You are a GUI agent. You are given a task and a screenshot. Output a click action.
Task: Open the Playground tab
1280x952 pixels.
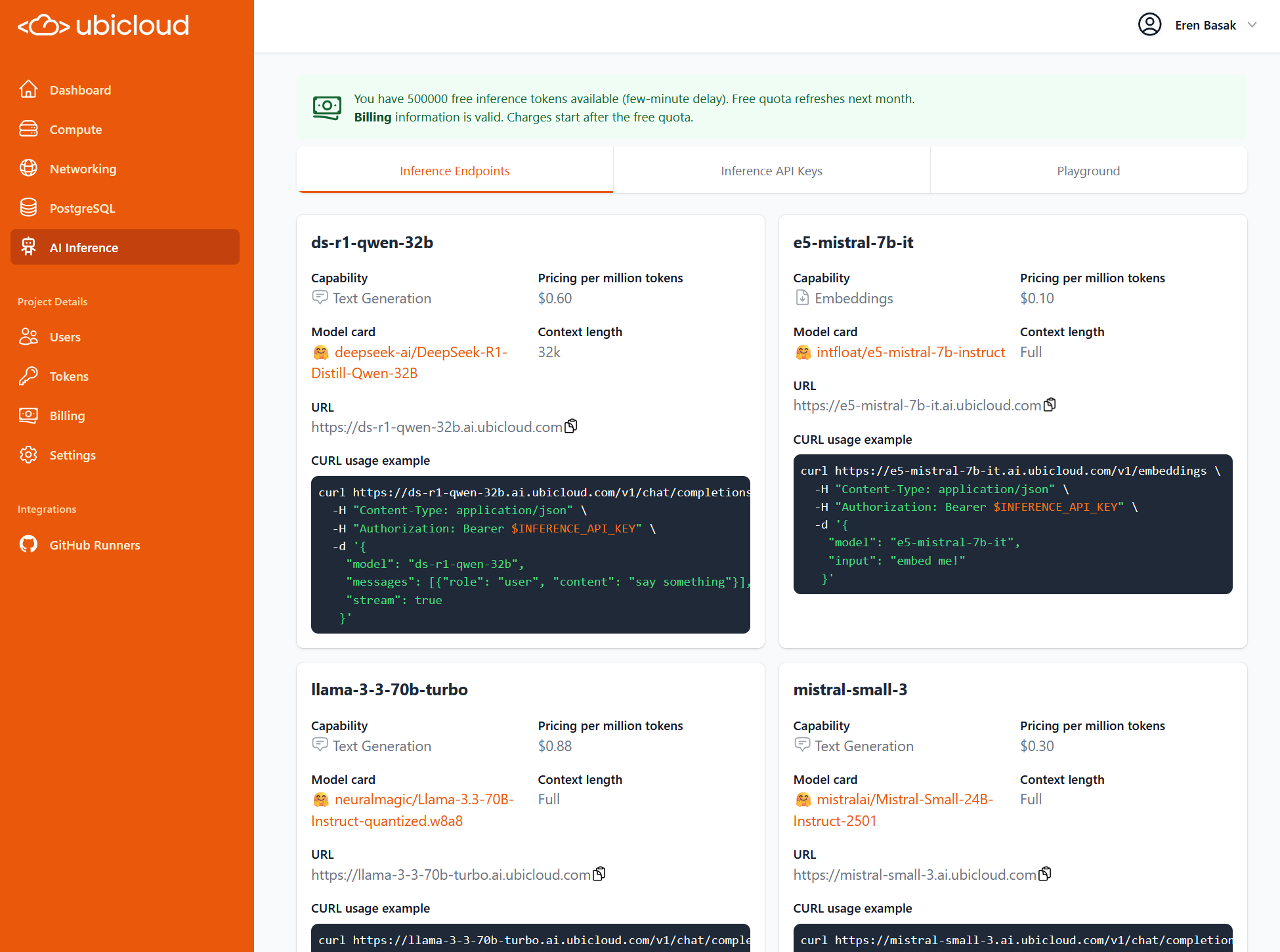[x=1088, y=171]
